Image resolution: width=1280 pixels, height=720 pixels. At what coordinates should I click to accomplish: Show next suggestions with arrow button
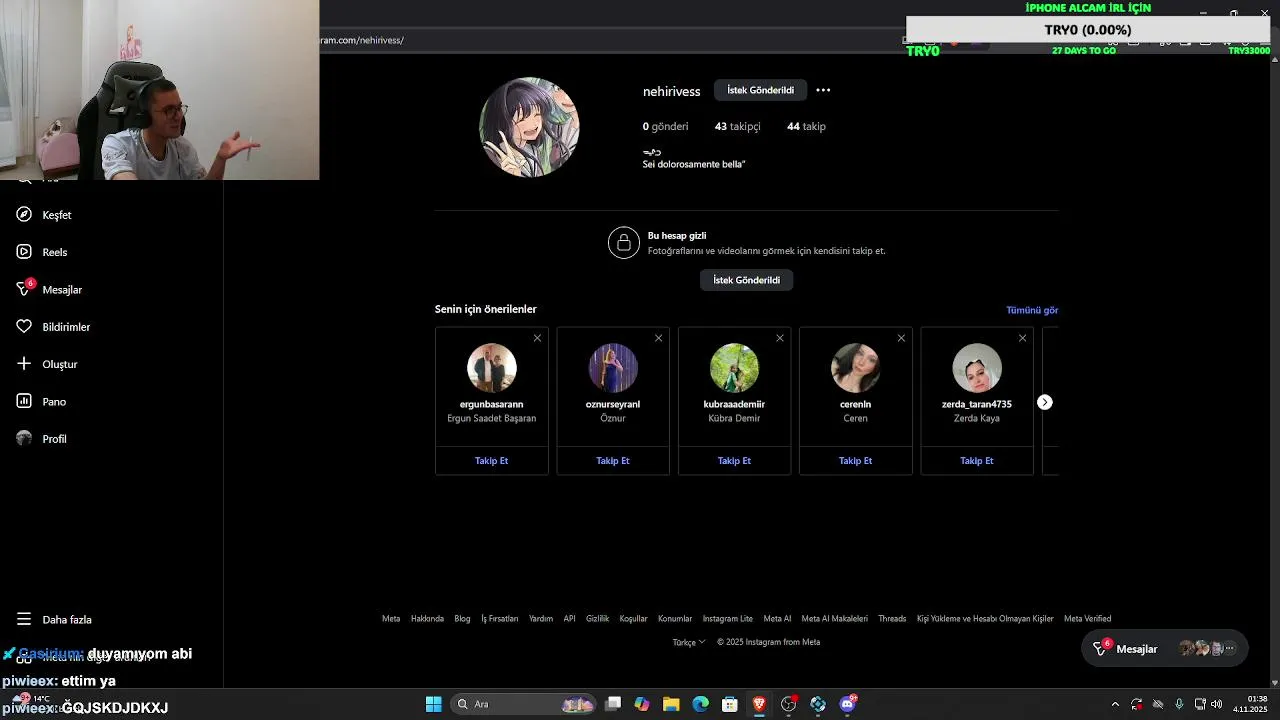pyautogui.click(x=1044, y=402)
